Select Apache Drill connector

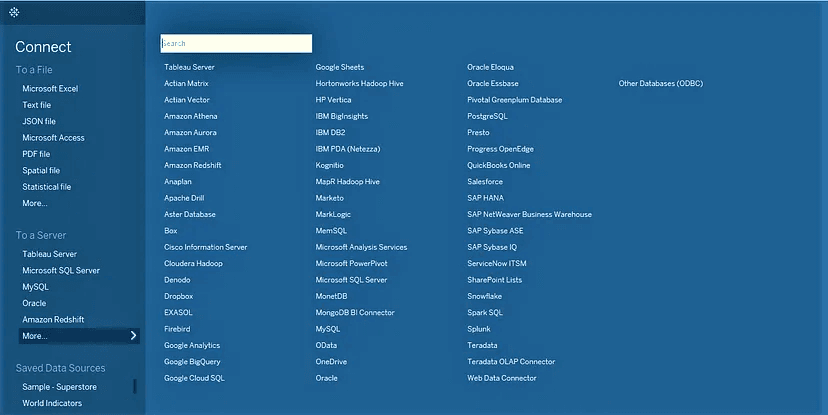[184, 198]
